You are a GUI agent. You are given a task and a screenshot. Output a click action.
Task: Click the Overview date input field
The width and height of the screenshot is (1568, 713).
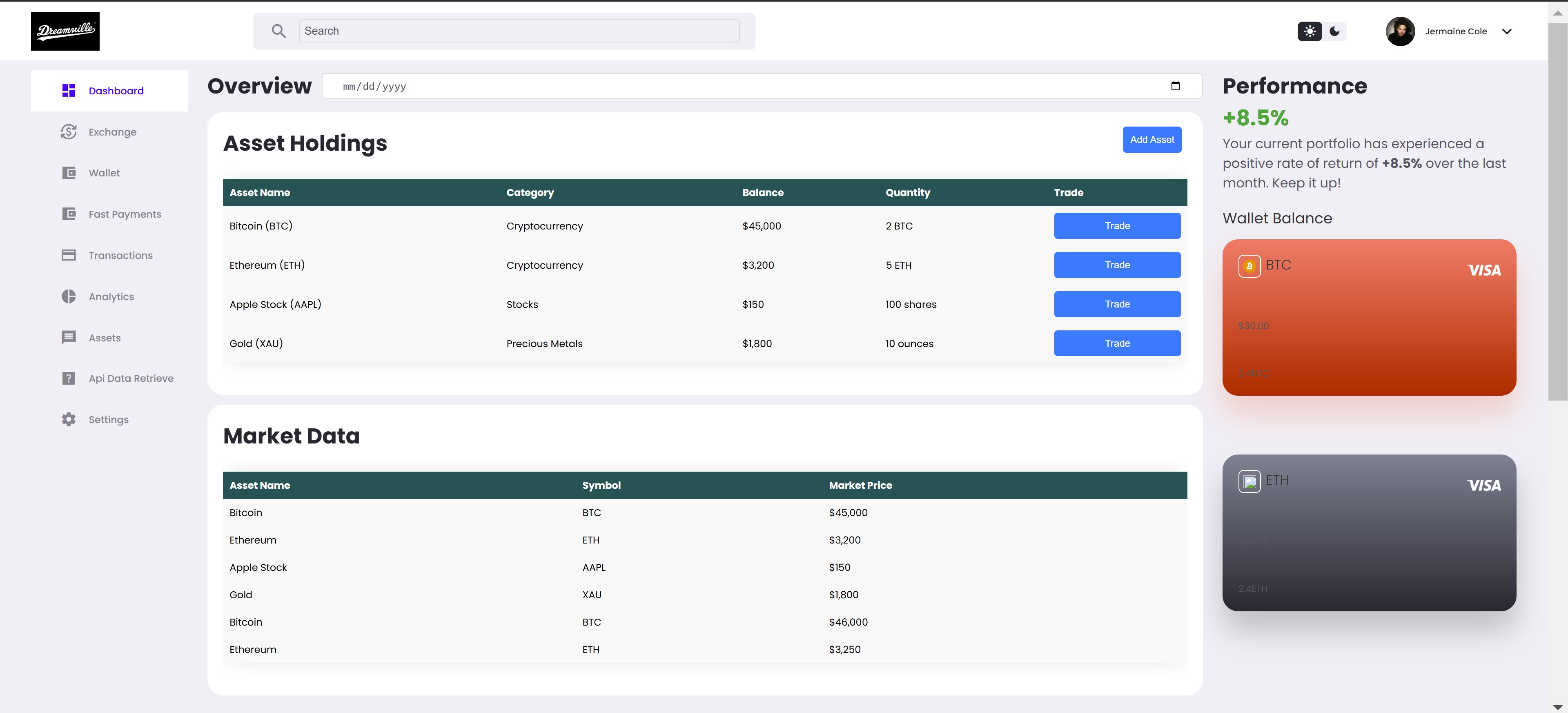[x=762, y=86]
